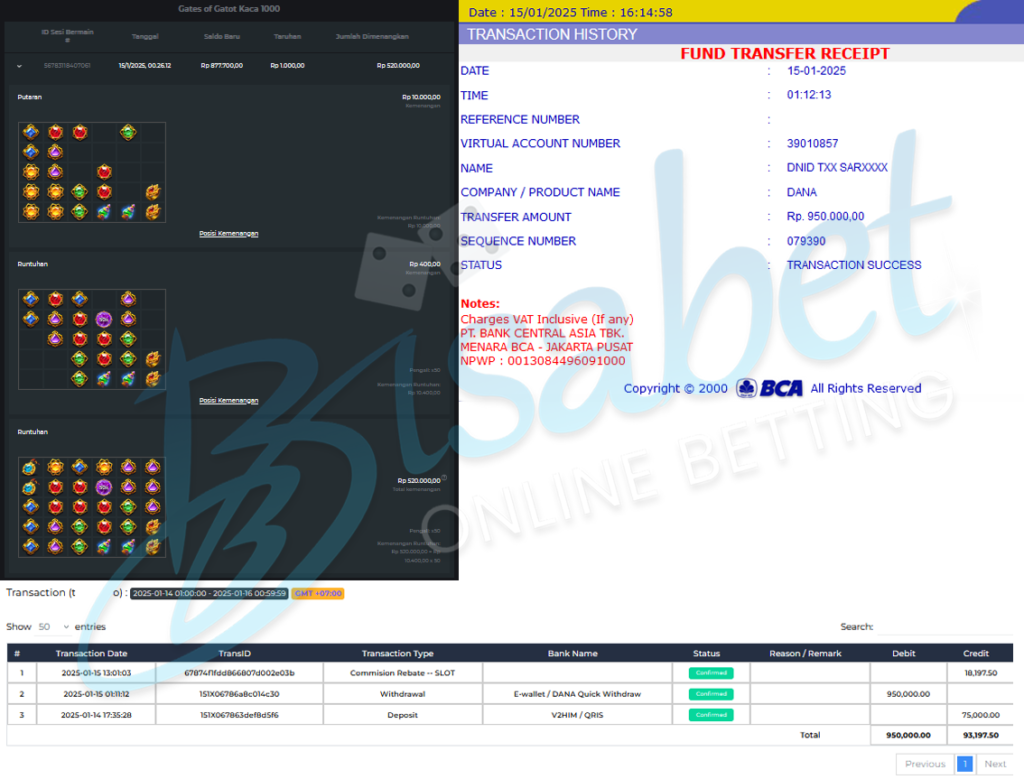Click the first Posisi Kemenangan link

[229, 234]
